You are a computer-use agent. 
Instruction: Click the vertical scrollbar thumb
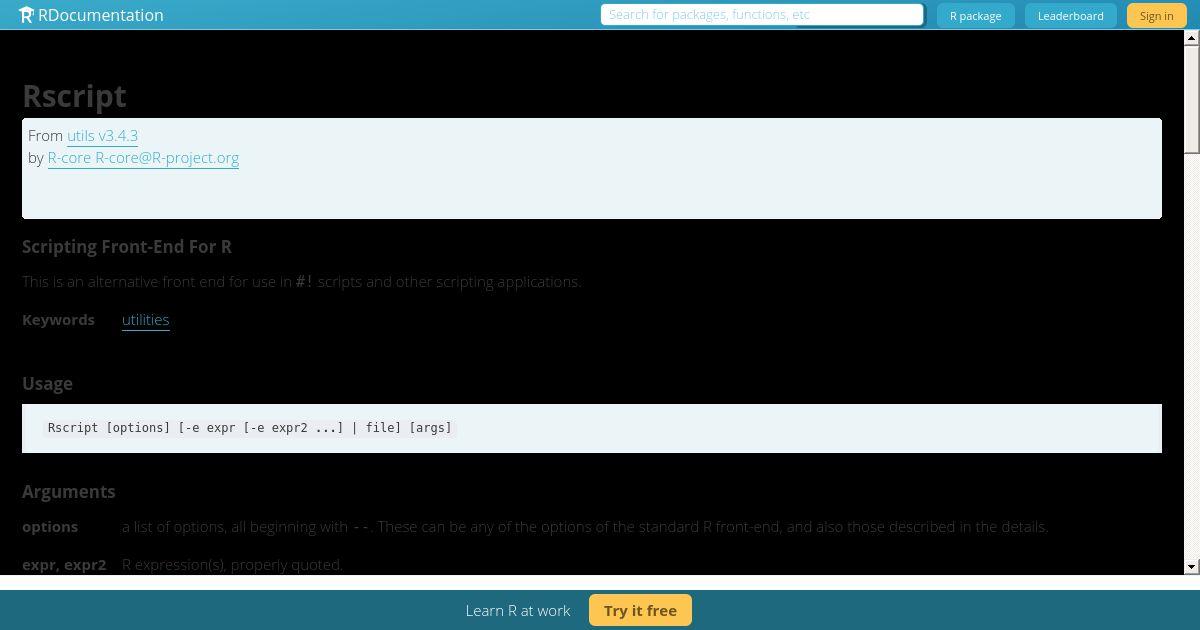(x=1191, y=99)
